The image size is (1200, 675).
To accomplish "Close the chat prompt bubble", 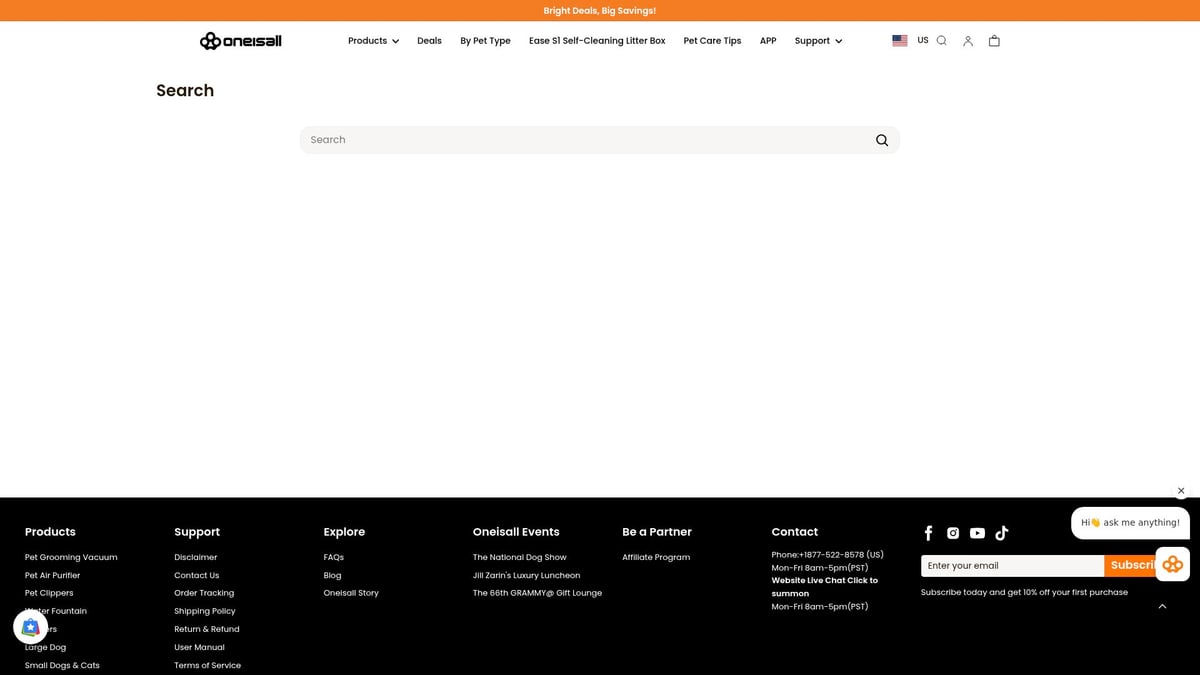I will 1181,491.
